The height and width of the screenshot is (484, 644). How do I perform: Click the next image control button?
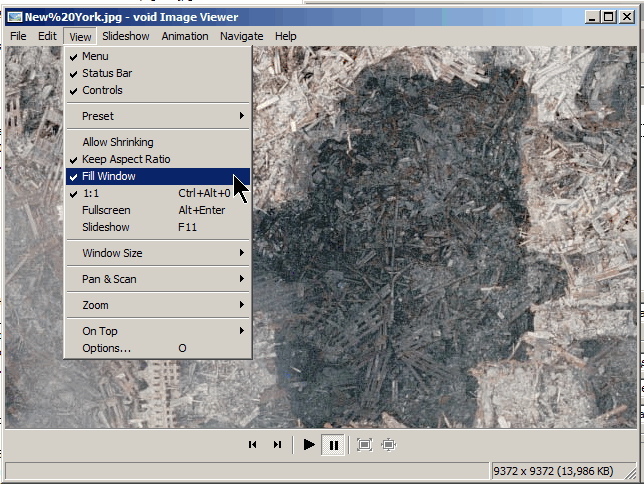coord(277,445)
